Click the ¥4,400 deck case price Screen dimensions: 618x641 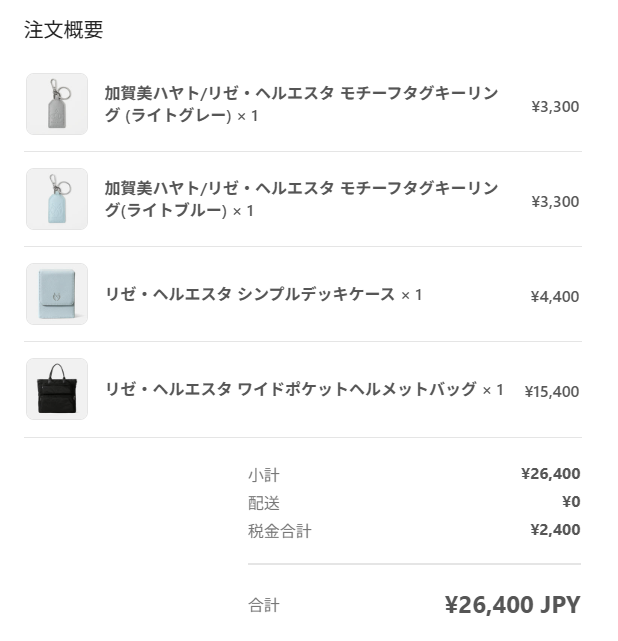point(555,297)
